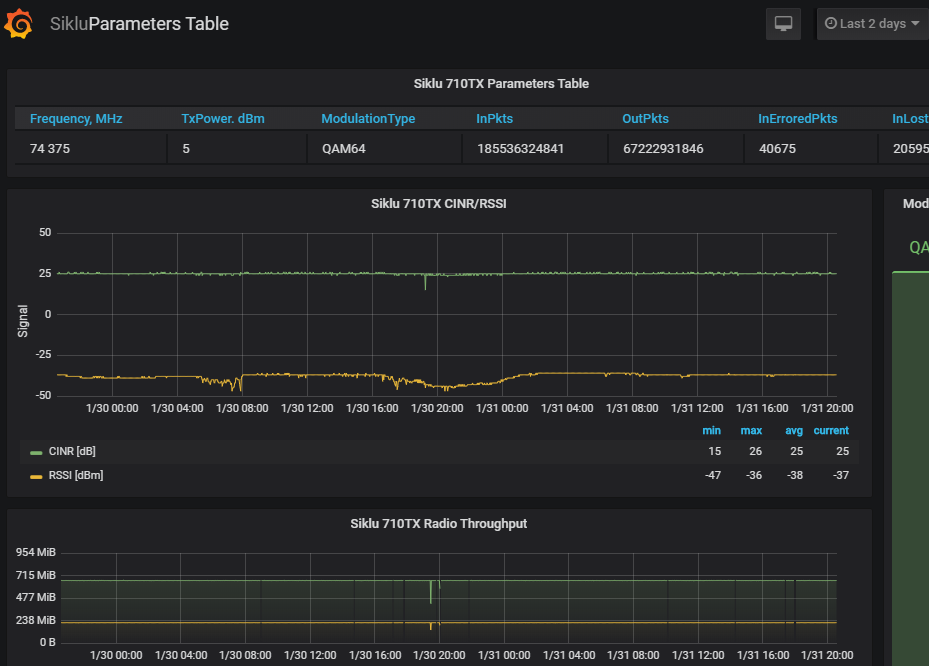Click the clock icon in the time picker
This screenshot has width=929, height=666.
coord(831,23)
